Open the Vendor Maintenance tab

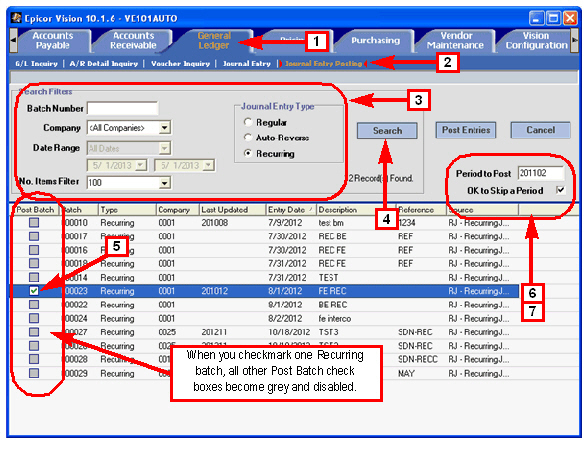(455, 40)
